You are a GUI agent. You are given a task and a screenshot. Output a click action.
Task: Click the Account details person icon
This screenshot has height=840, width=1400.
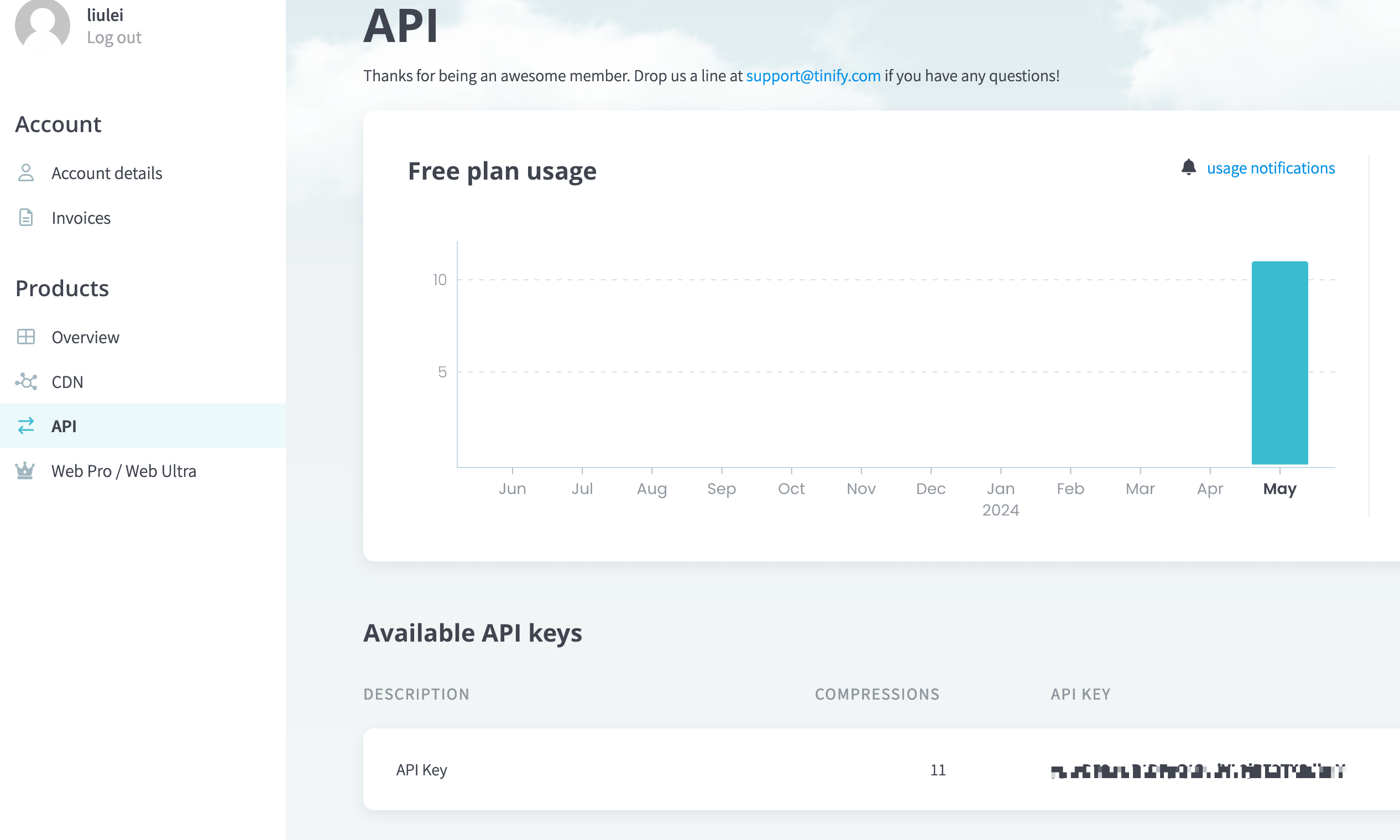[26, 172]
